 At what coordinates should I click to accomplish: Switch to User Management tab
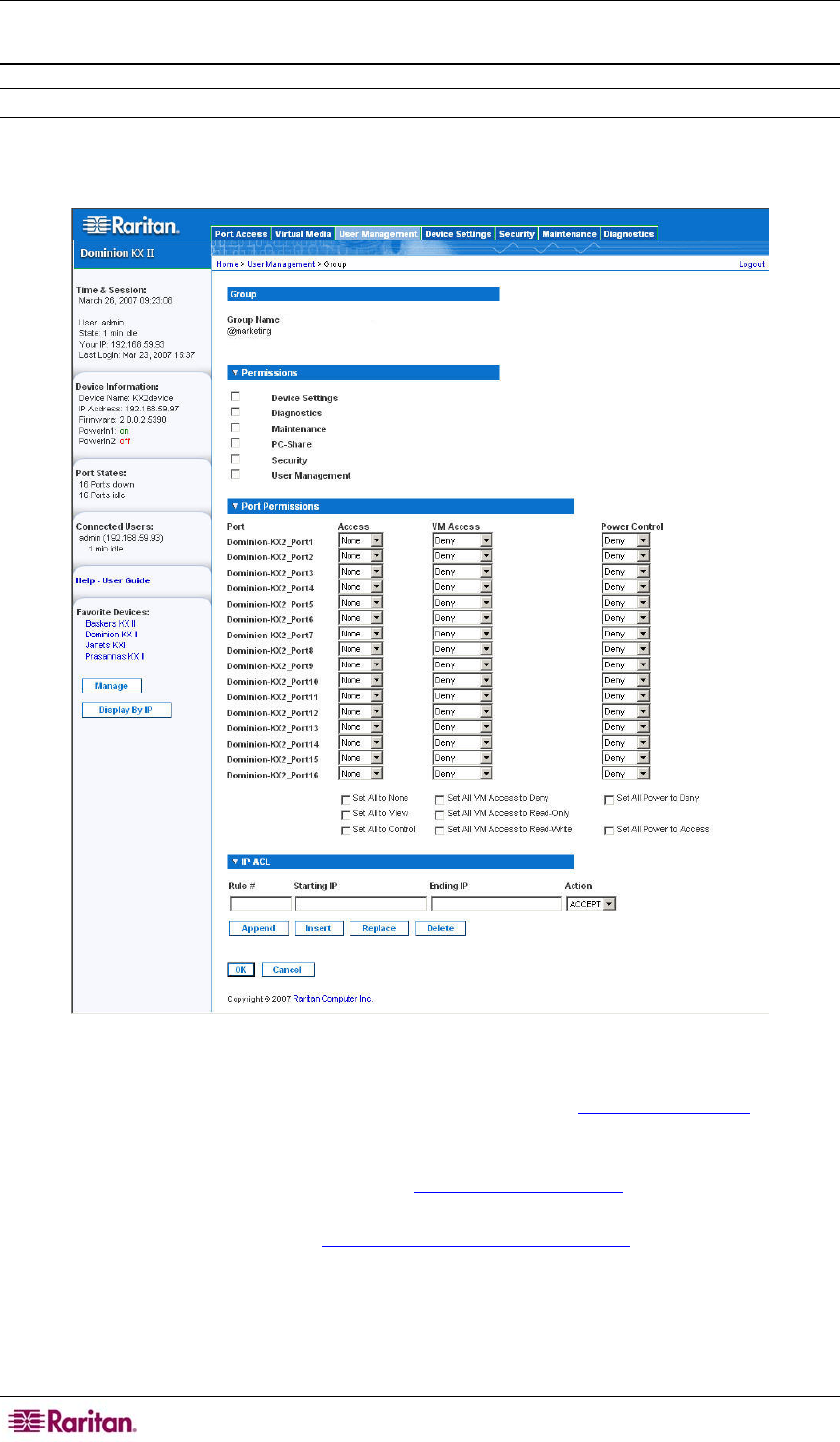pyautogui.click(x=378, y=234)
